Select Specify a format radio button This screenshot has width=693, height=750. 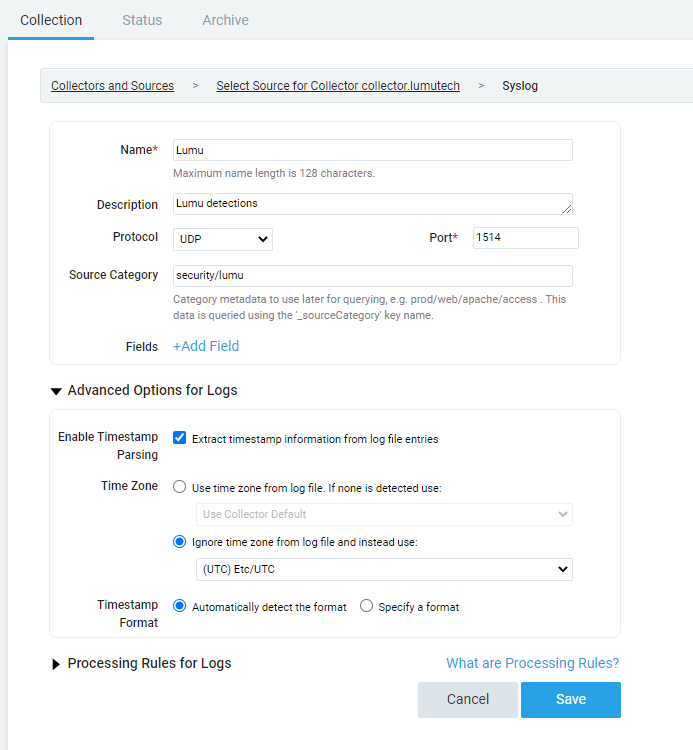coord(366,606)
